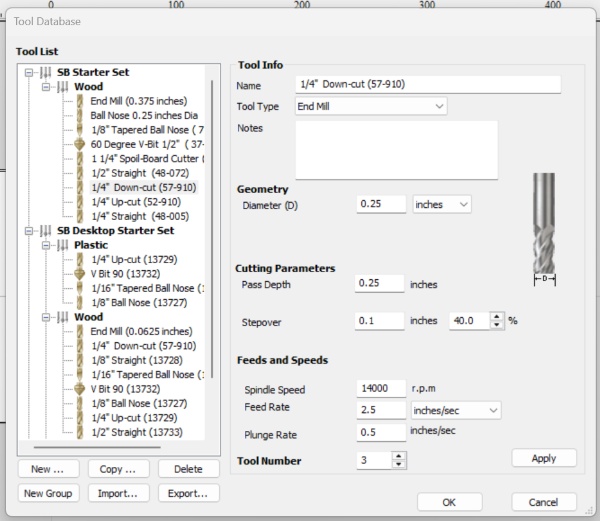Screen dimensions: 600x521
Task: Click the End Mill (0.375 inches) tool icon
Action: pyautogui.click(x=81, y=101)
